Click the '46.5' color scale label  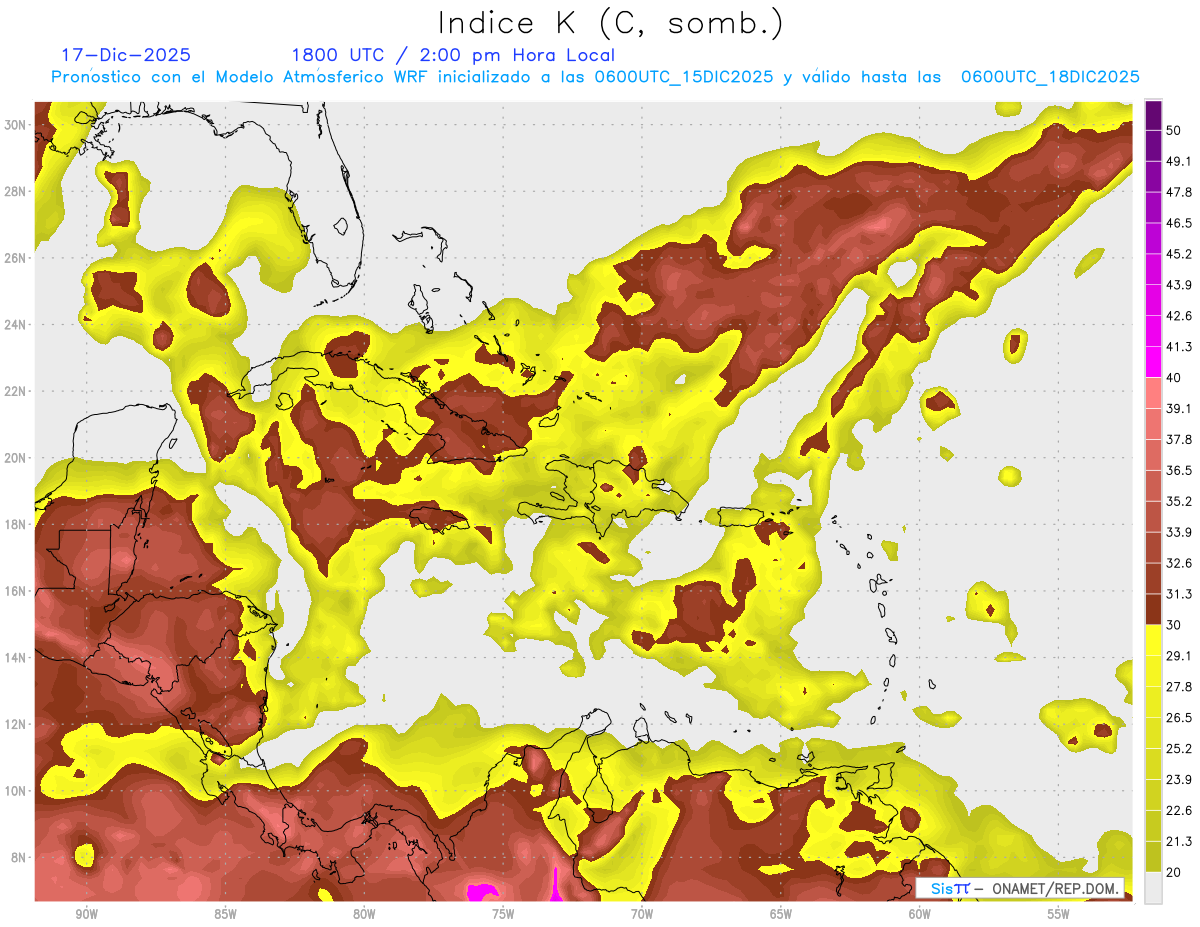(1179, 223)
